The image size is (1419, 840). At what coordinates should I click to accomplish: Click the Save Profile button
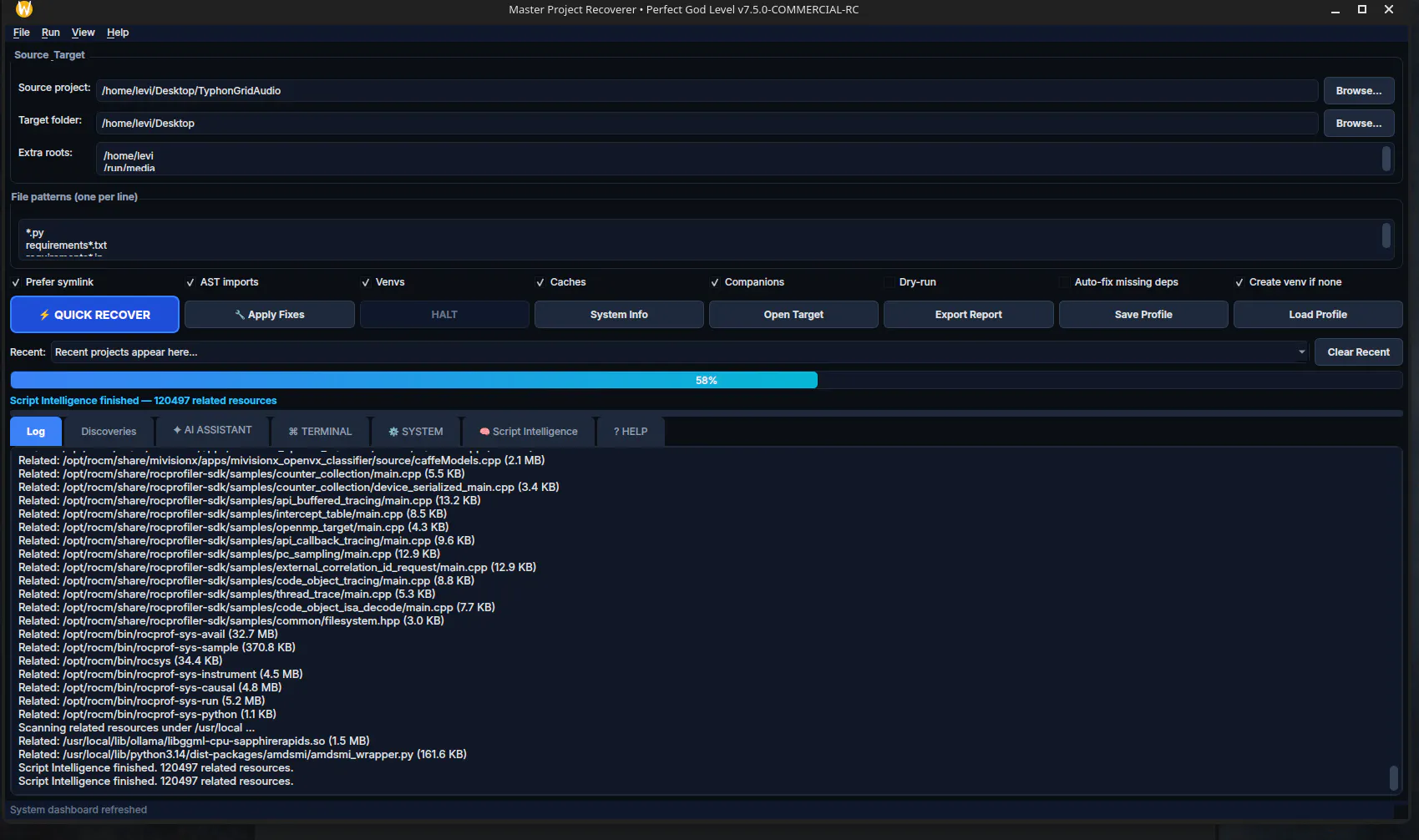coord(1143,315)
